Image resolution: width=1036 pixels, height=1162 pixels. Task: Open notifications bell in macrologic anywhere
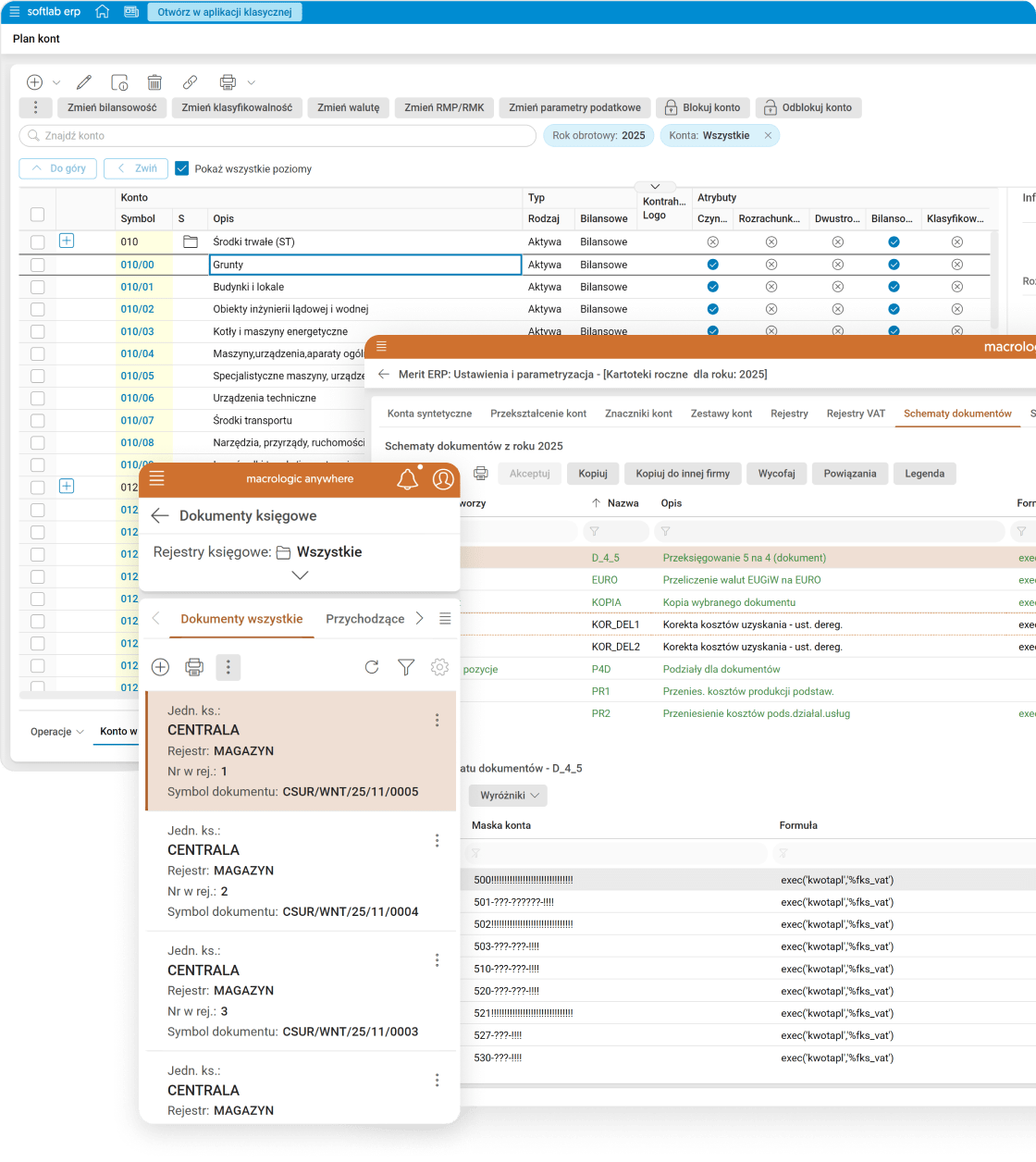click(407, 478)
